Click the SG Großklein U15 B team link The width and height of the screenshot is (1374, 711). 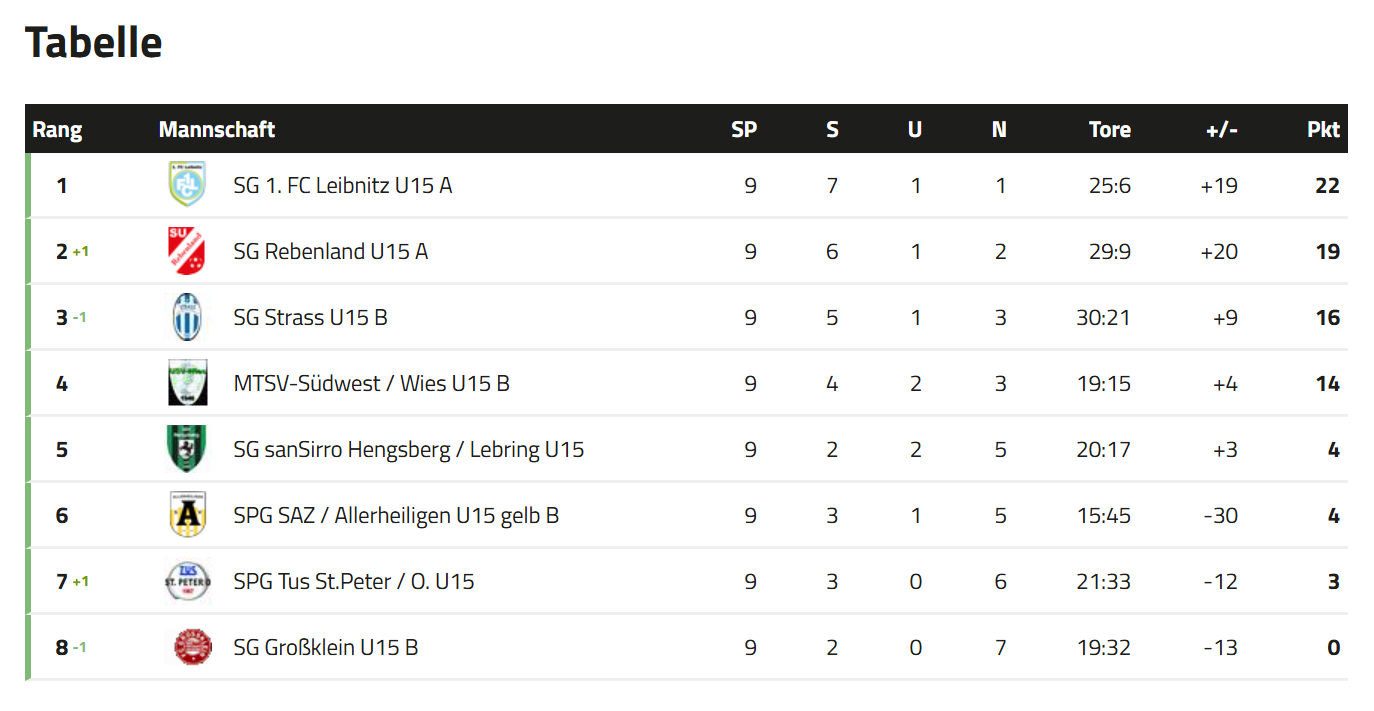point(326,647)
